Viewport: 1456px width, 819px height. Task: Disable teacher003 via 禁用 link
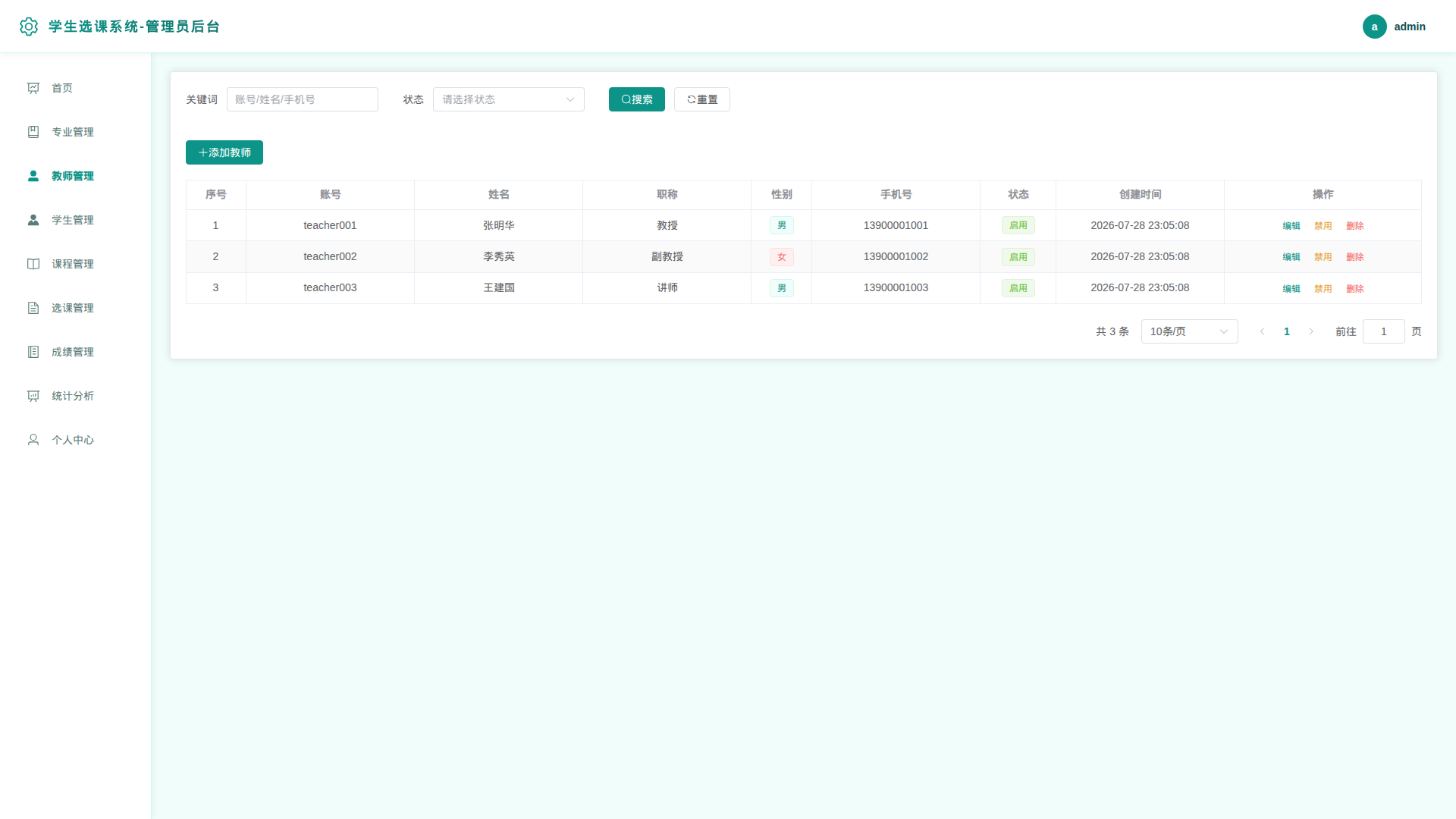(1323, 289)
